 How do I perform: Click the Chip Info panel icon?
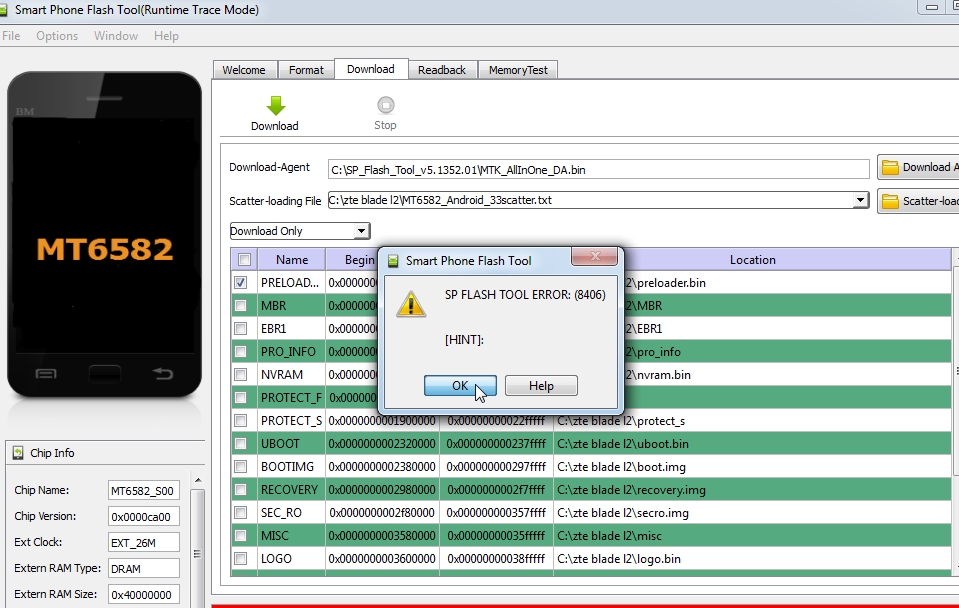(18, 453)
